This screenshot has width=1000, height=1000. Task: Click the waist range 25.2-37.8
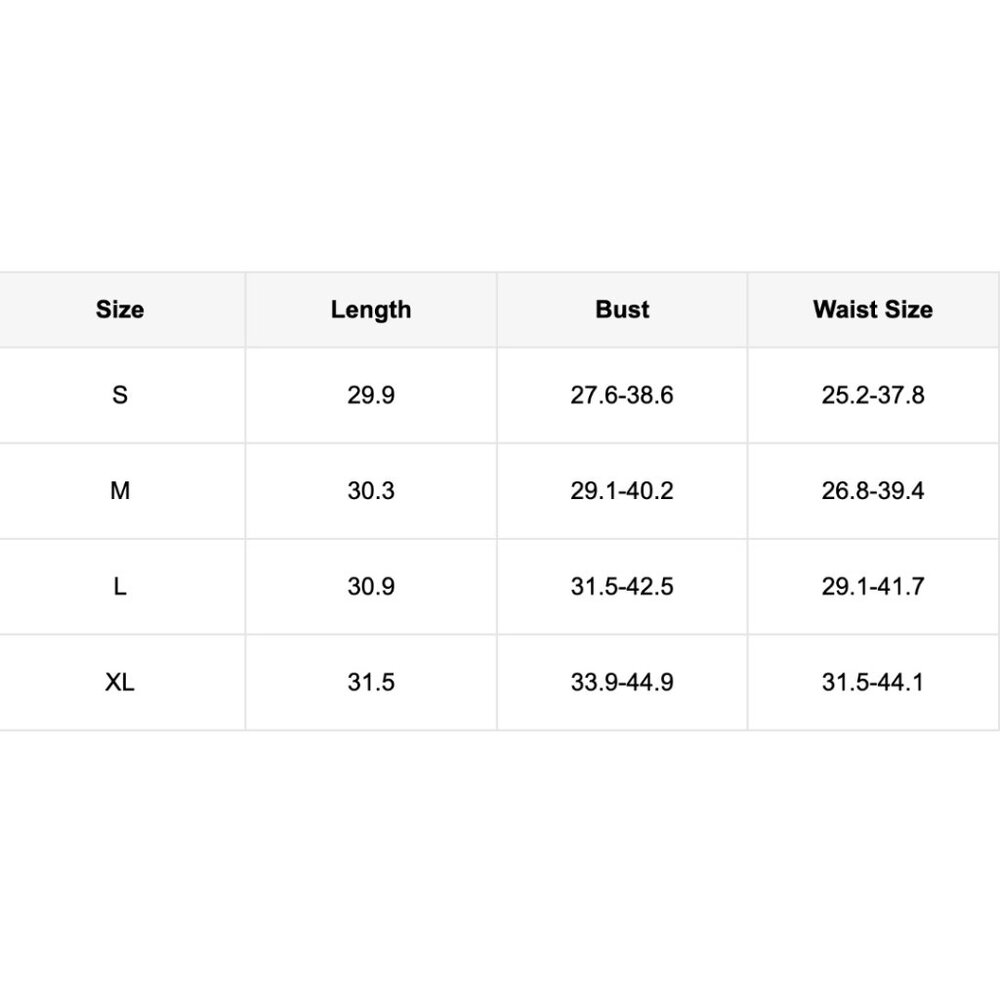(x=872, y=395)
